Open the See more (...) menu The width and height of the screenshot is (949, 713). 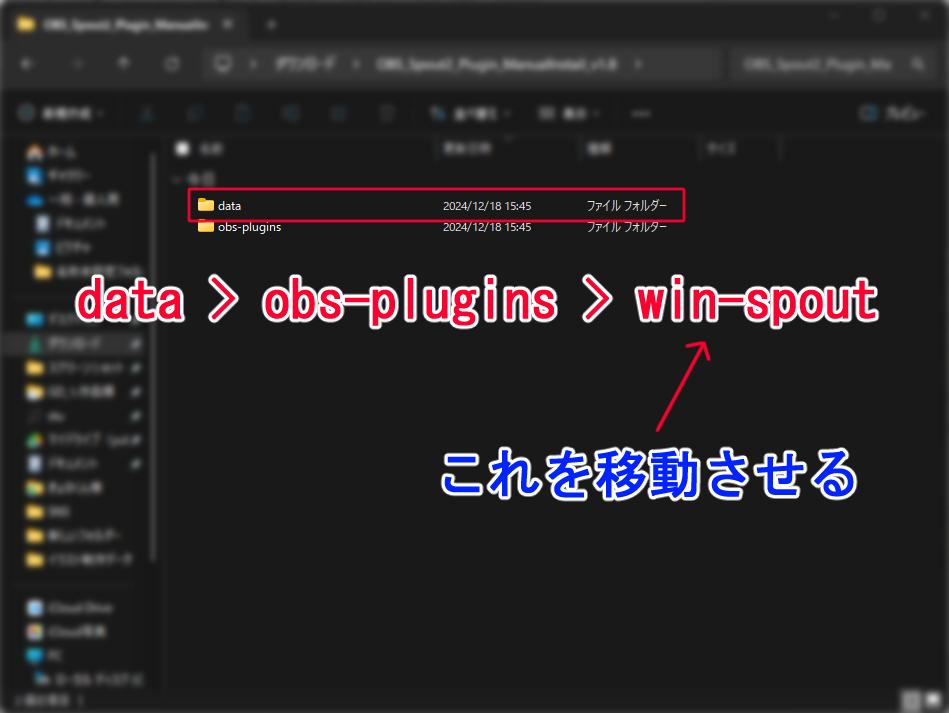pos(640,113)
